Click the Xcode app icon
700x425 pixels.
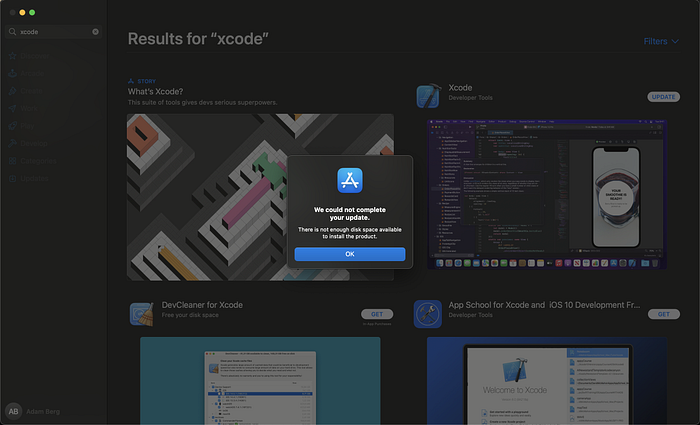429,96
